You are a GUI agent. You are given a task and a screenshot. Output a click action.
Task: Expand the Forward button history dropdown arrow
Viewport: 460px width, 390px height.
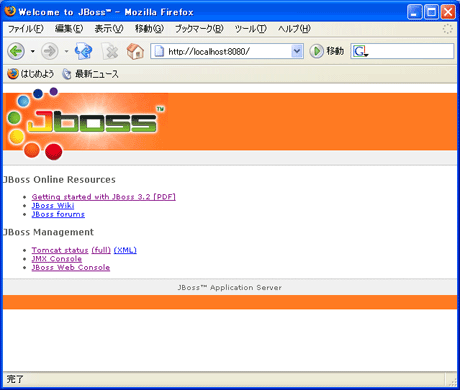coord(66,51)
